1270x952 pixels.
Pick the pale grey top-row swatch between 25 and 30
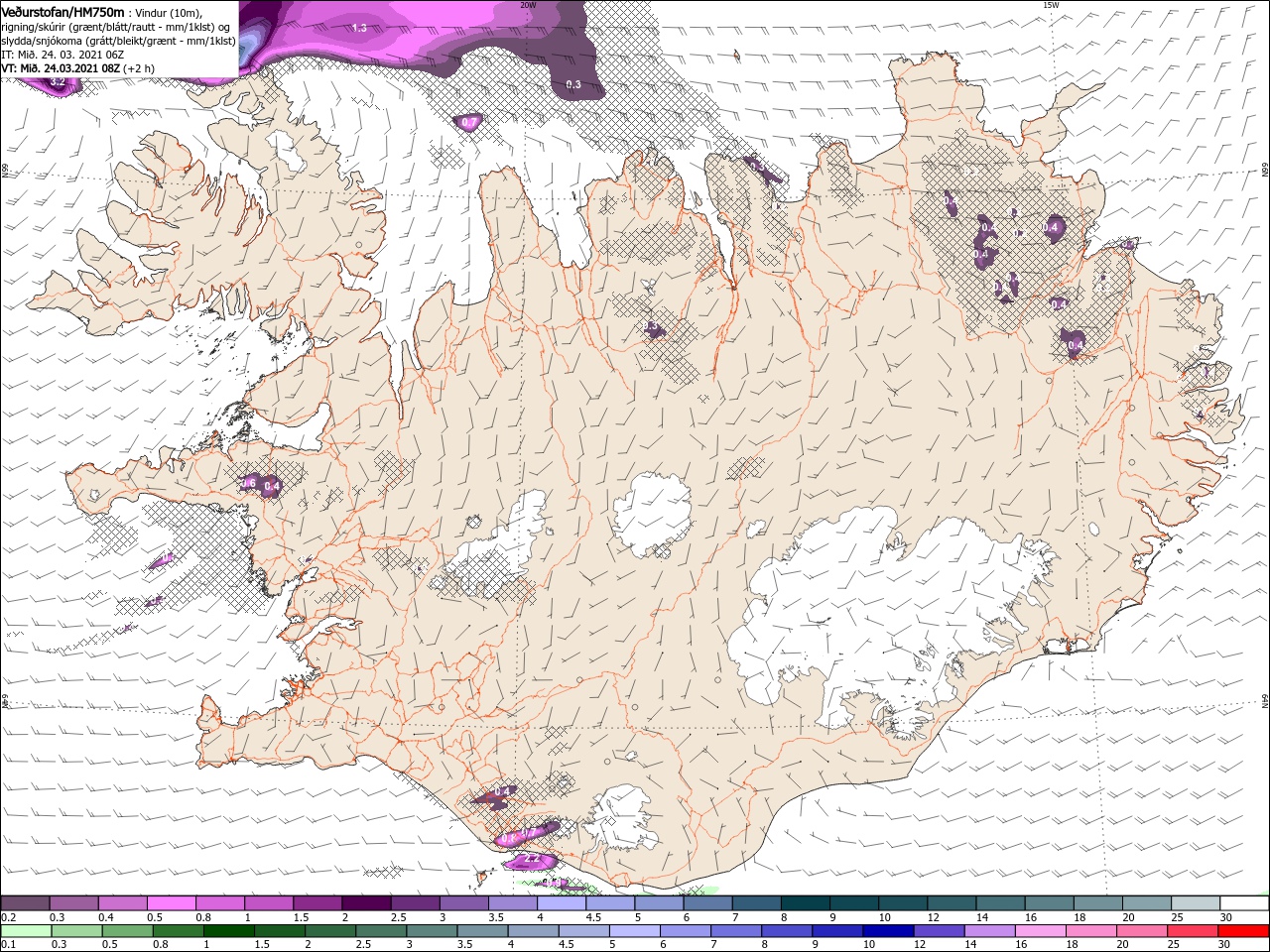click(1197, 903)
